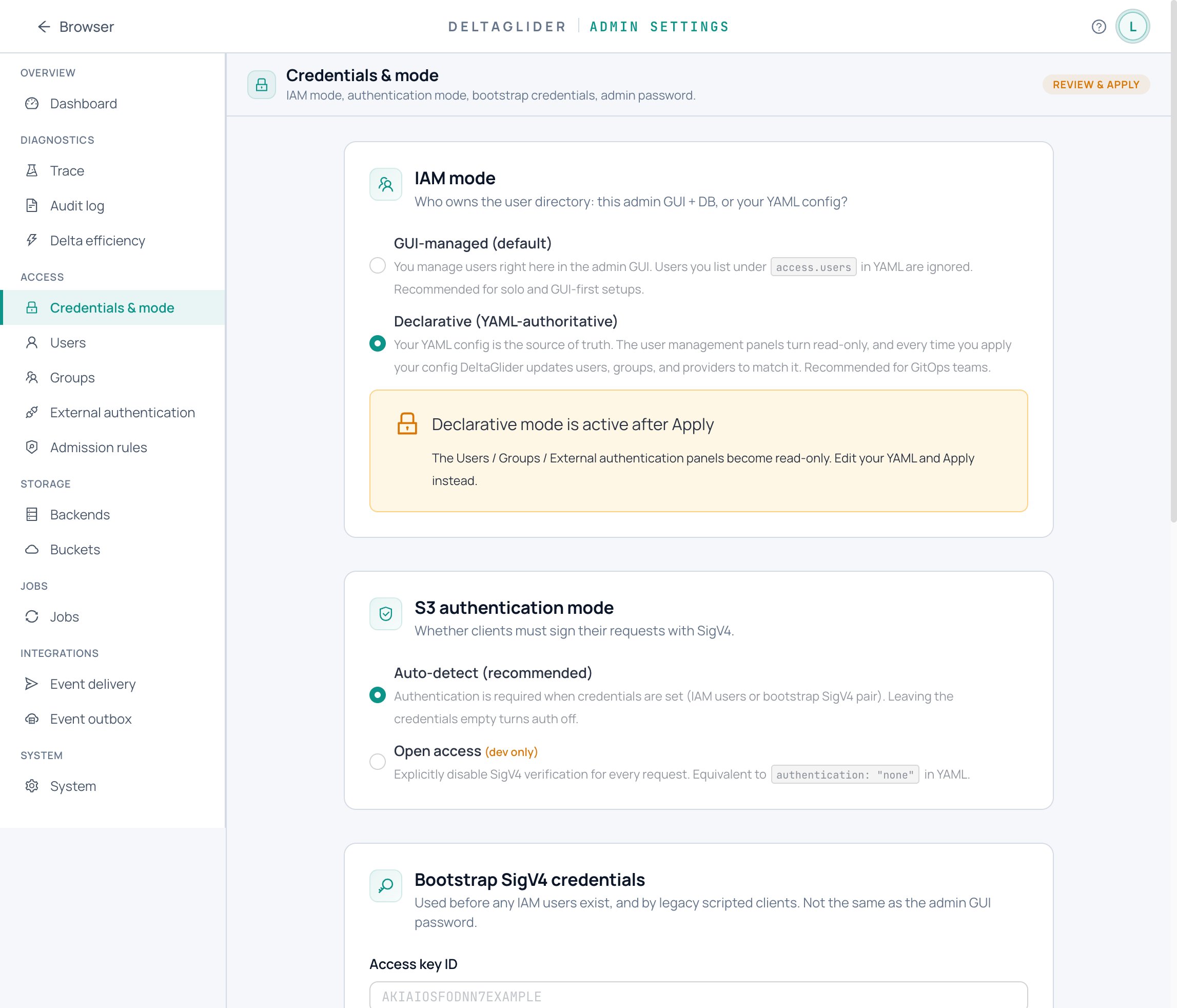This screenshot has height=1008, width=1177.
Task: Open the help question mark icon
Action: click(1098, 27)
